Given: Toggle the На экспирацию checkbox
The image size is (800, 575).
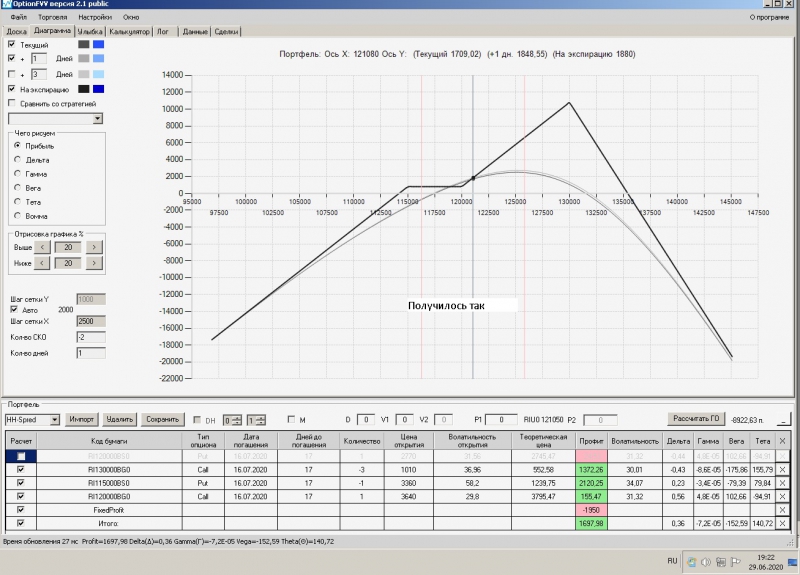Looking at the screenshot, I should 12,89.
